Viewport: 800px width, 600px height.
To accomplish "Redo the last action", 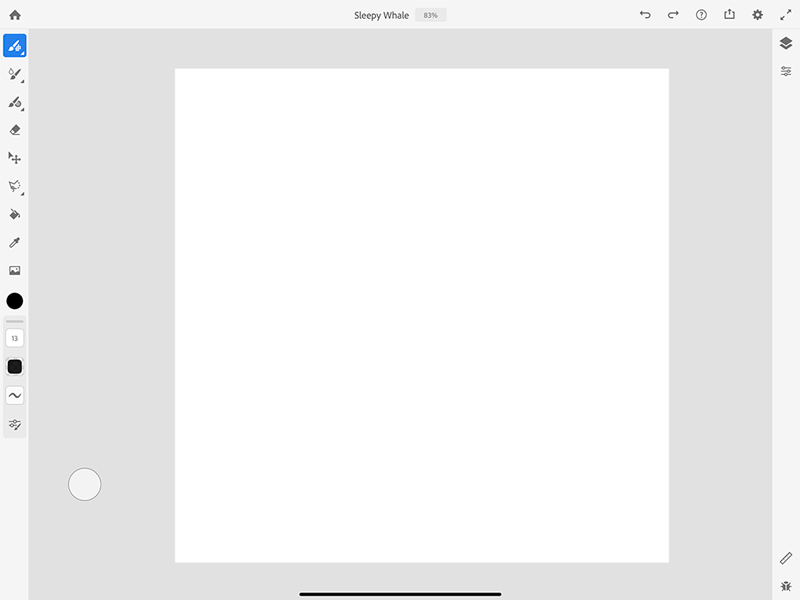I will pos(673,15).
